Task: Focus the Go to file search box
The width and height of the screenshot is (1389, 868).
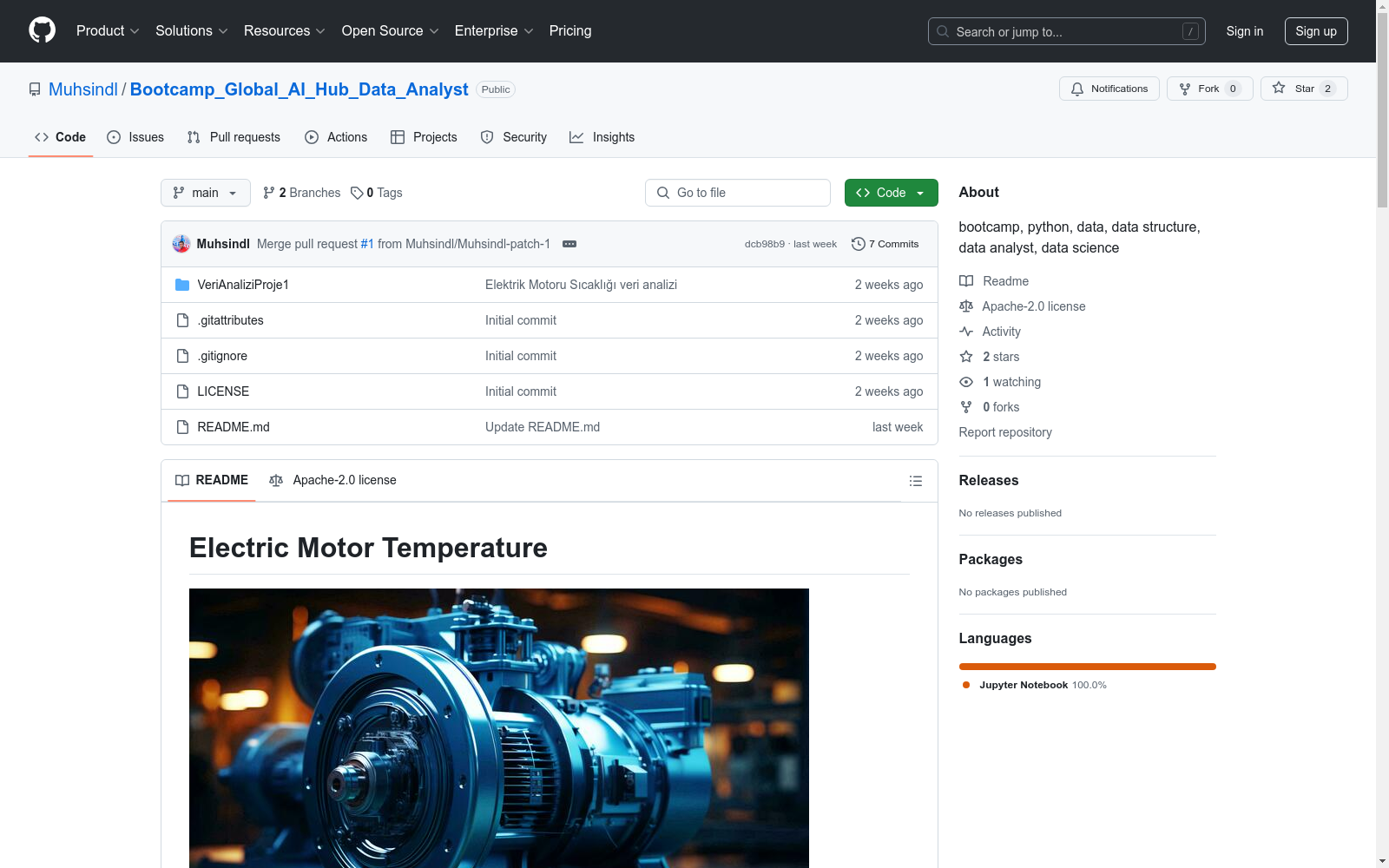Action: 738,193
